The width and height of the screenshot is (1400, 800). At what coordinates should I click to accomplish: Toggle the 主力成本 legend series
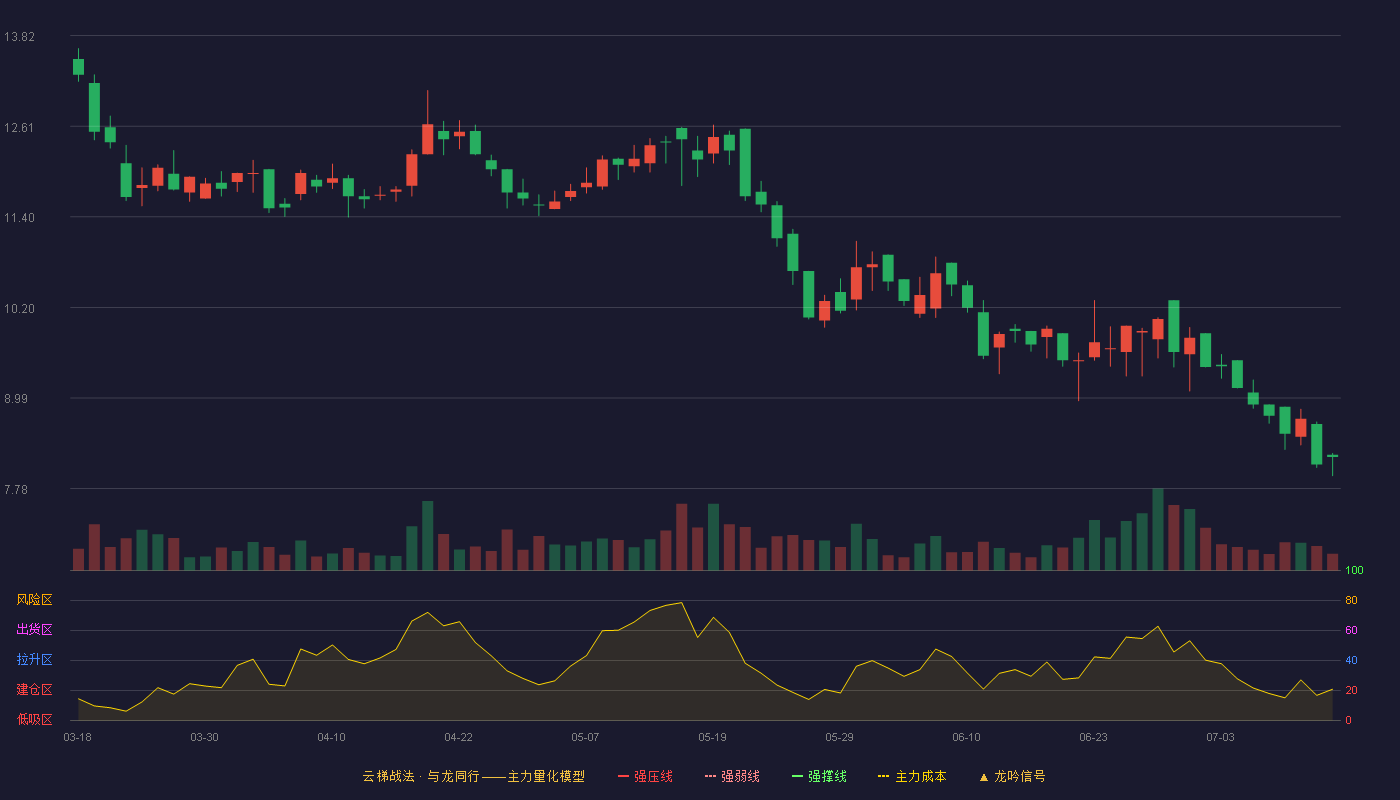[x=912, y=776]
